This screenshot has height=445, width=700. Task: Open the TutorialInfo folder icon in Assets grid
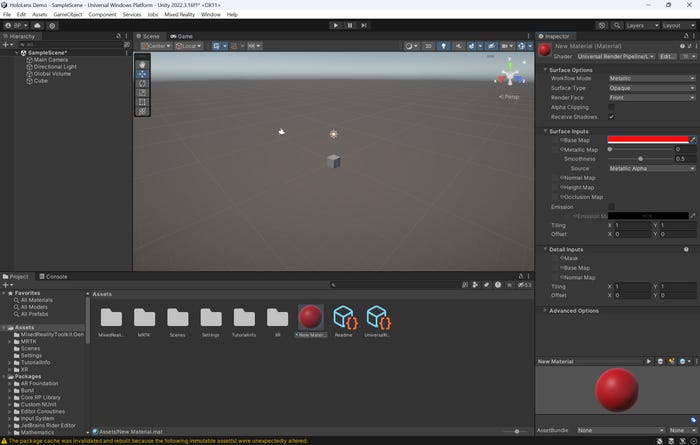tap(244, 318)
